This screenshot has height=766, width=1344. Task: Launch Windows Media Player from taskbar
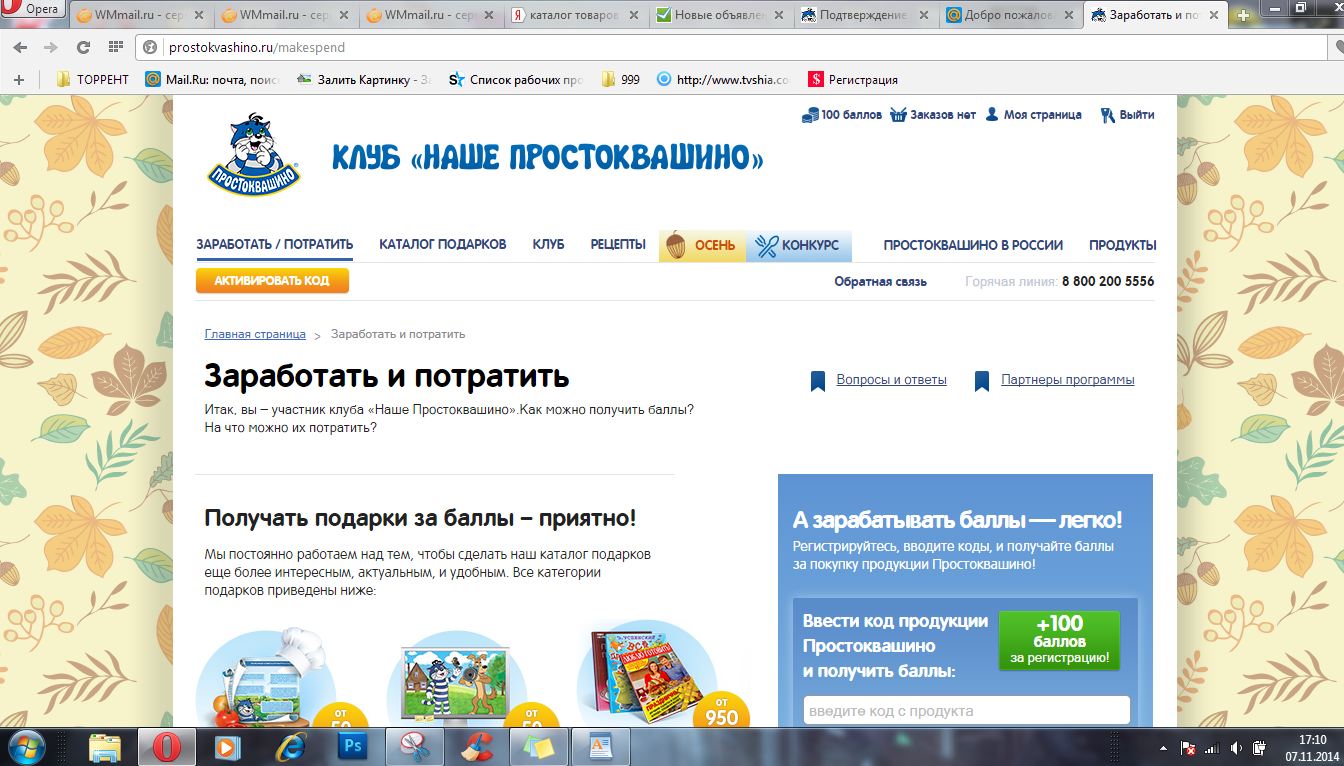point(229,747)
